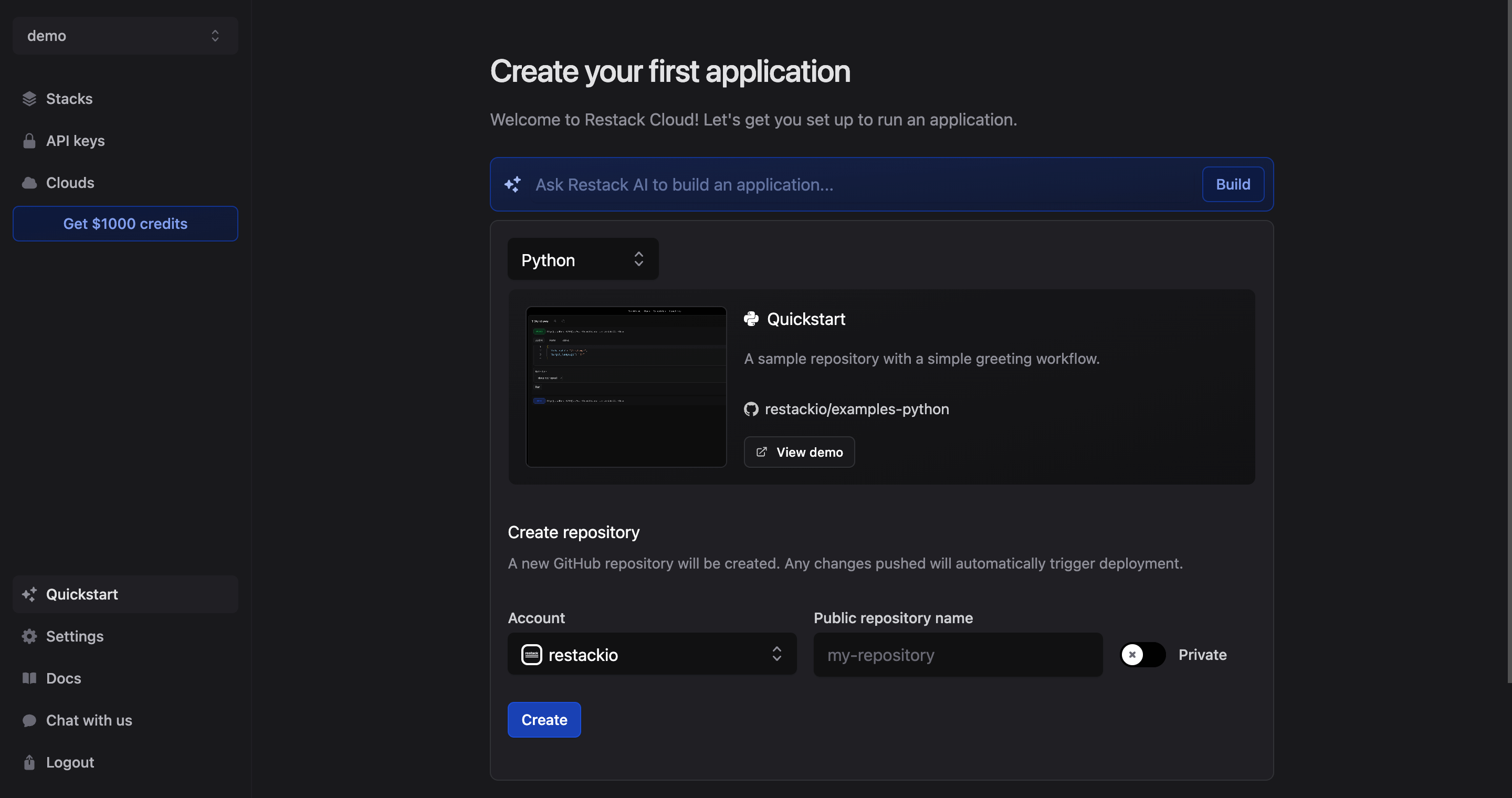Click the sparkle icon in AI prompt bar
Screen dimensions: 1512x798
coord(512,184)
